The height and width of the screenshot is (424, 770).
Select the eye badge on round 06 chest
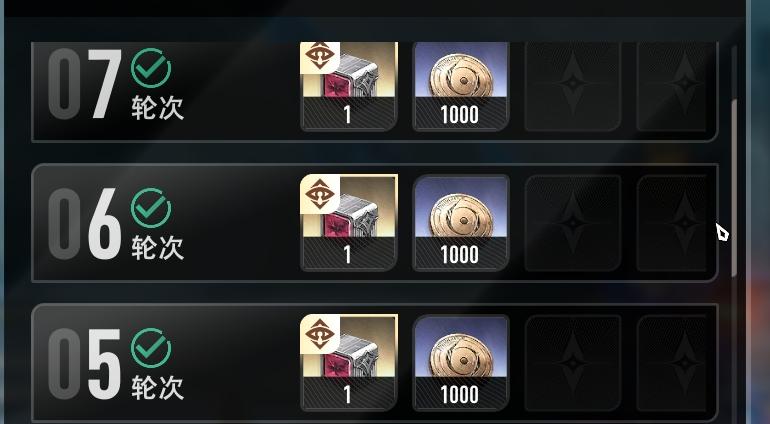point(320,194)
